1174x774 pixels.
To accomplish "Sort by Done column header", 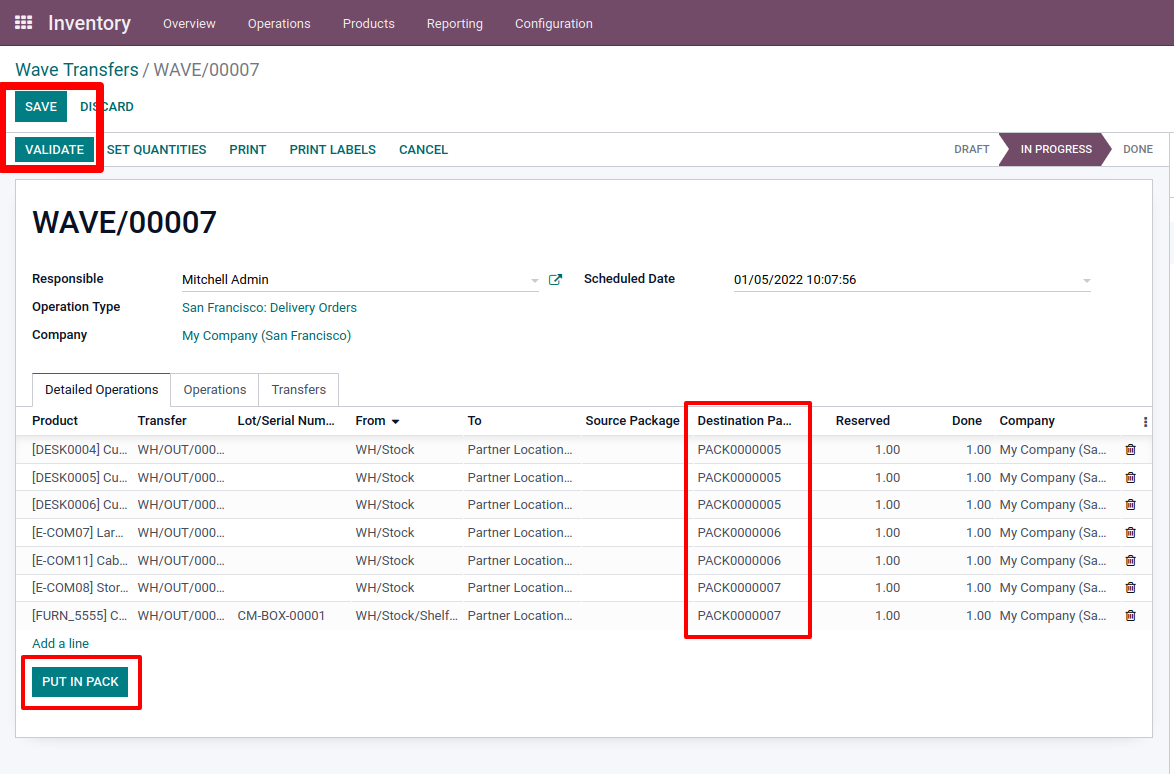I will pyautogui.click(x=967, y=421).
